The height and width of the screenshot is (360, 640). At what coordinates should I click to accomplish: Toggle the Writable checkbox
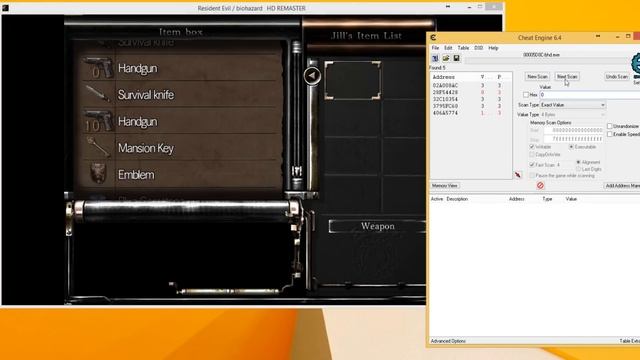(532, 147)
